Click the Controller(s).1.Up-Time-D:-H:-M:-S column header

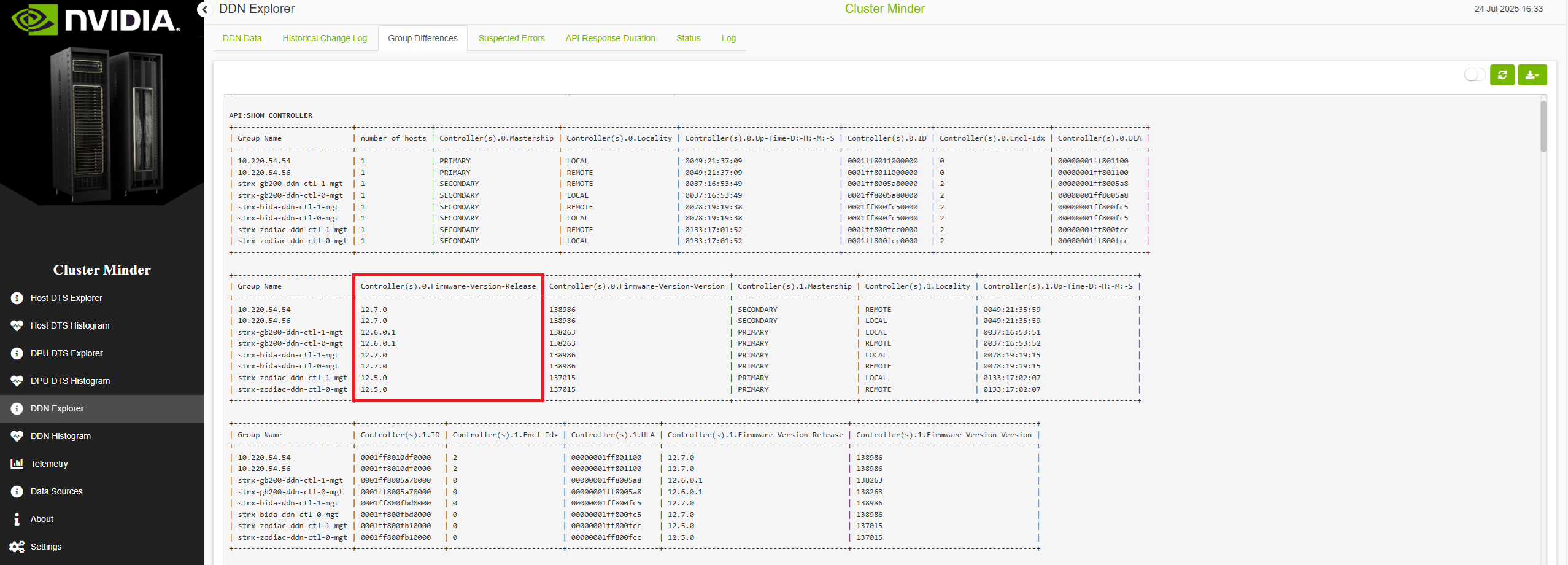pyautogui.click(x=1058, y=286)
